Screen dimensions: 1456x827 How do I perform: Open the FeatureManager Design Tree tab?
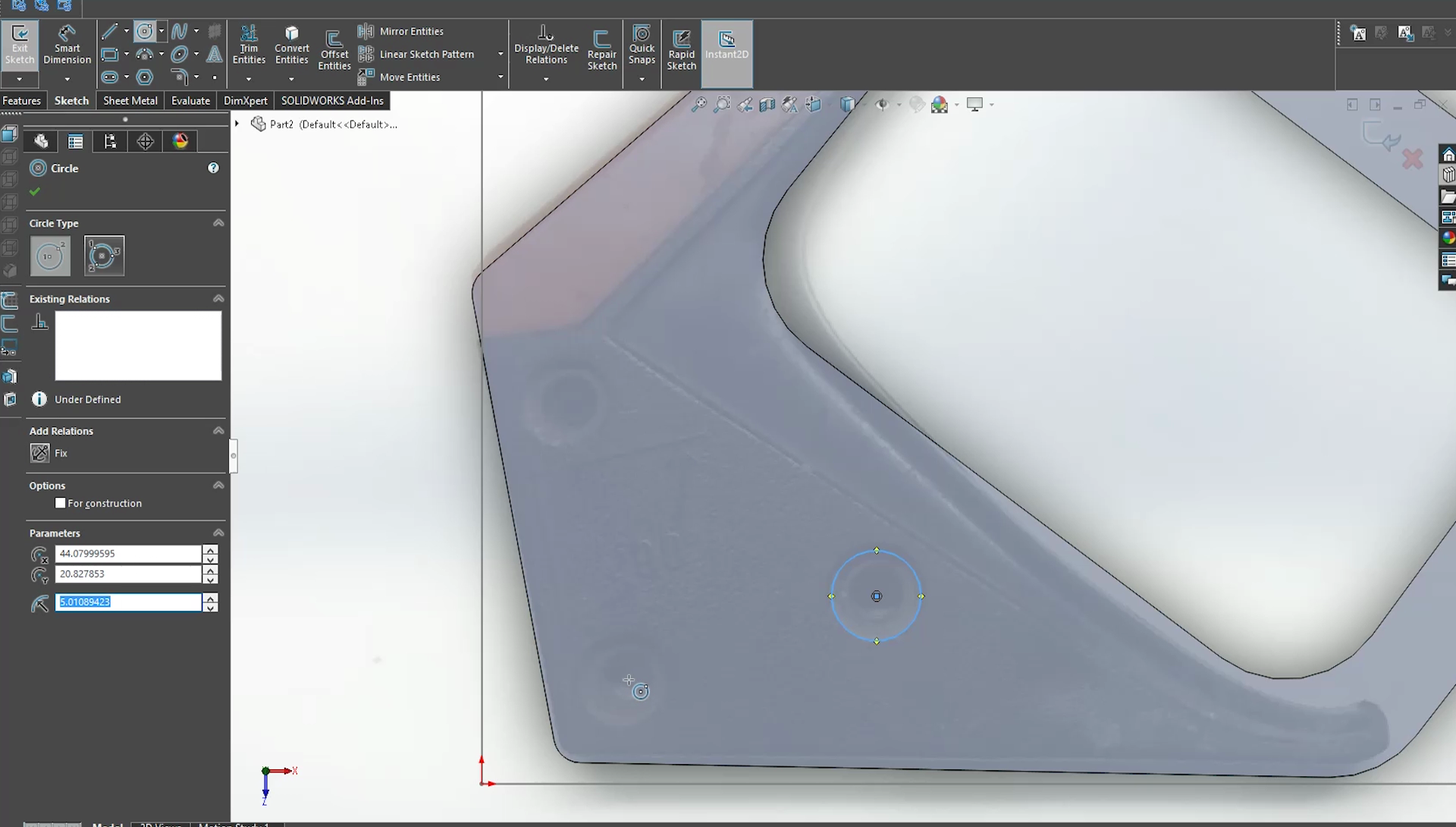point(41,141)
